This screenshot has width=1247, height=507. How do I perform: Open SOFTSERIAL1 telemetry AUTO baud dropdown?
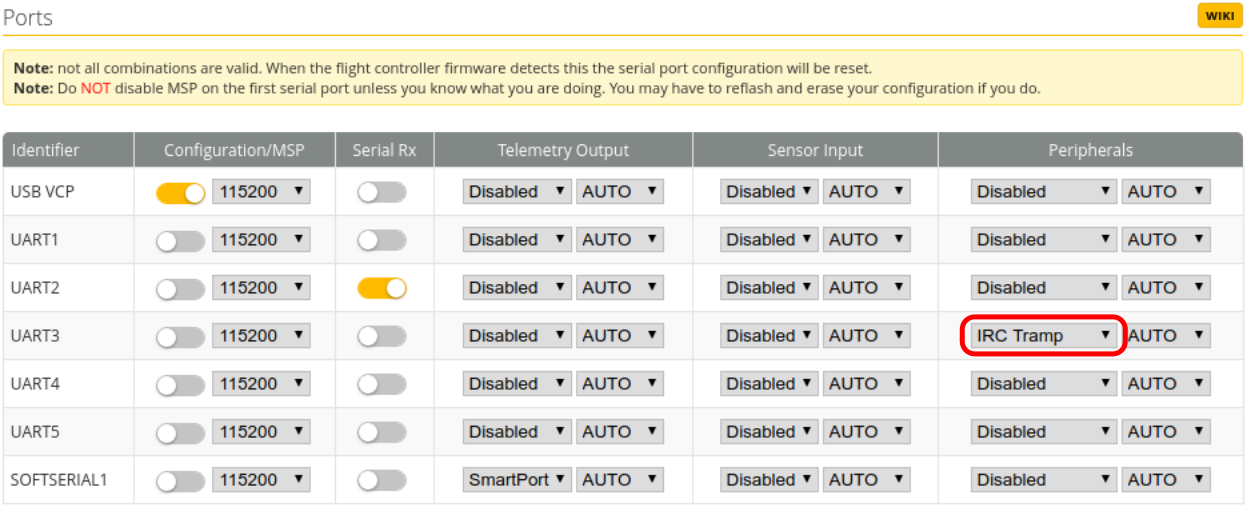click(619, 480)
